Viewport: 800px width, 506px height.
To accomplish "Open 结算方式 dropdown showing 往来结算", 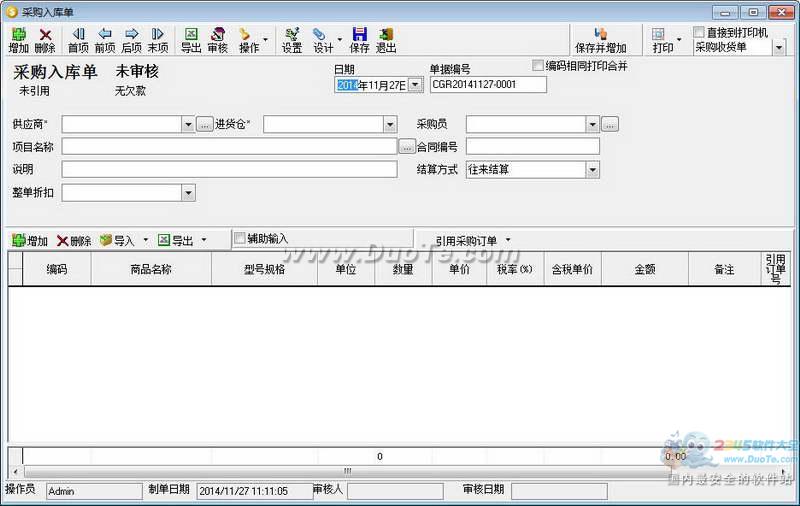I will tap(592, 169).
